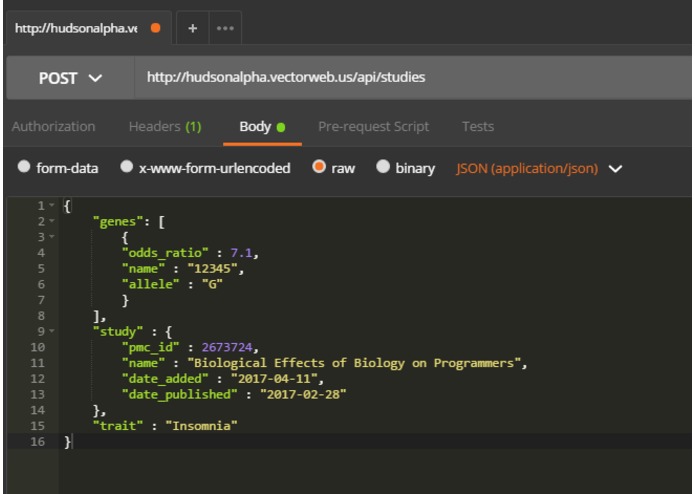Place cursor after closing brace on line 16

click(x=72, y=442)
